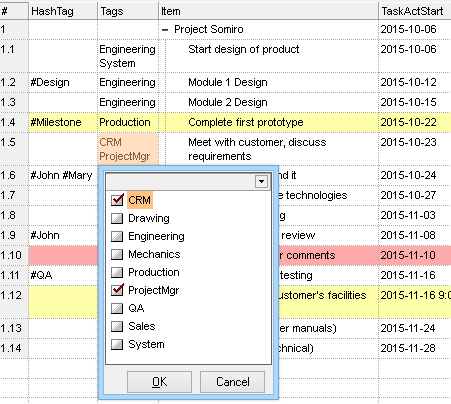Toggle the Sales tag checkbox
The height and width of the screenshot is (404, 451).
click(x=117, y=326)
